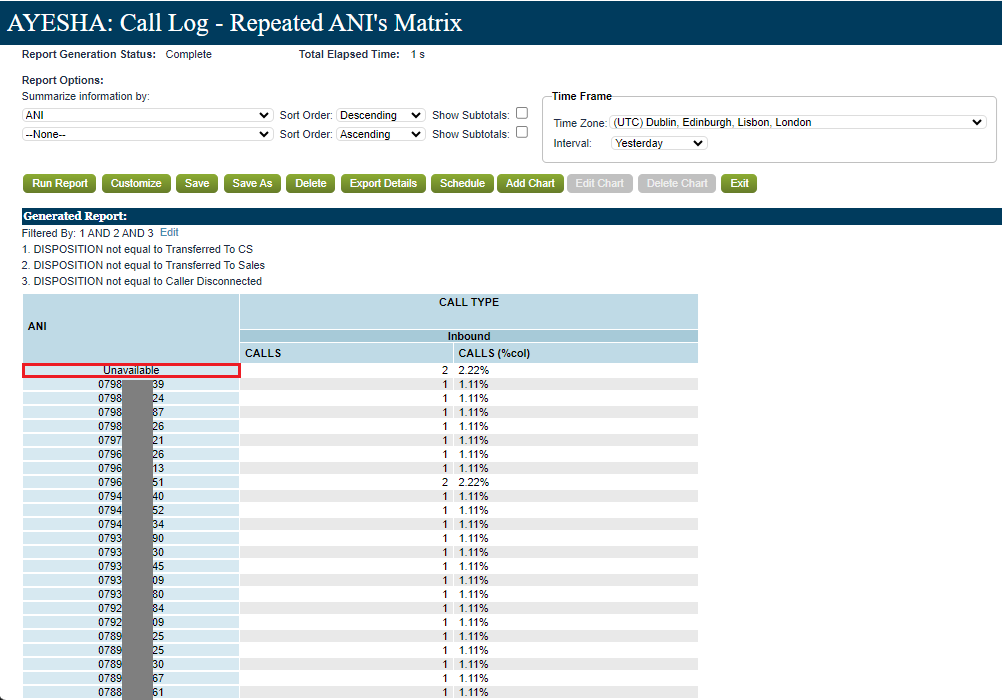The image size is (1002, 700).
Task: Open the Customize report options
Action: click(x=136, y=183)
